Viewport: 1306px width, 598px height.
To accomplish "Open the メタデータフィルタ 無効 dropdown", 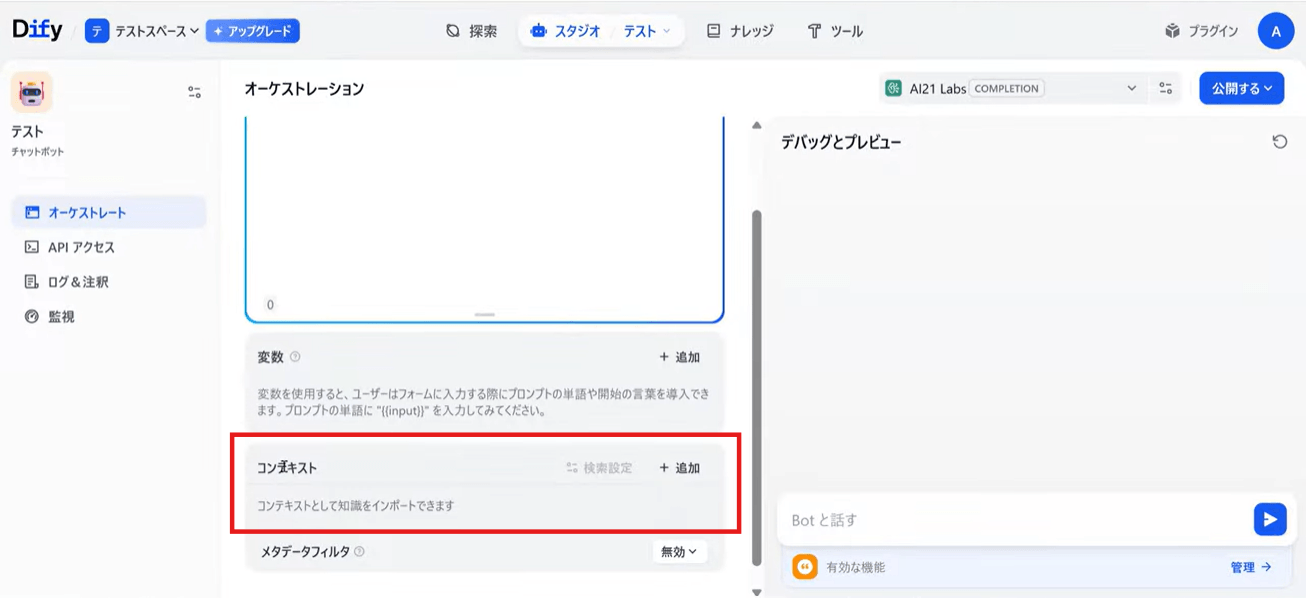I will tap(679, 552).
